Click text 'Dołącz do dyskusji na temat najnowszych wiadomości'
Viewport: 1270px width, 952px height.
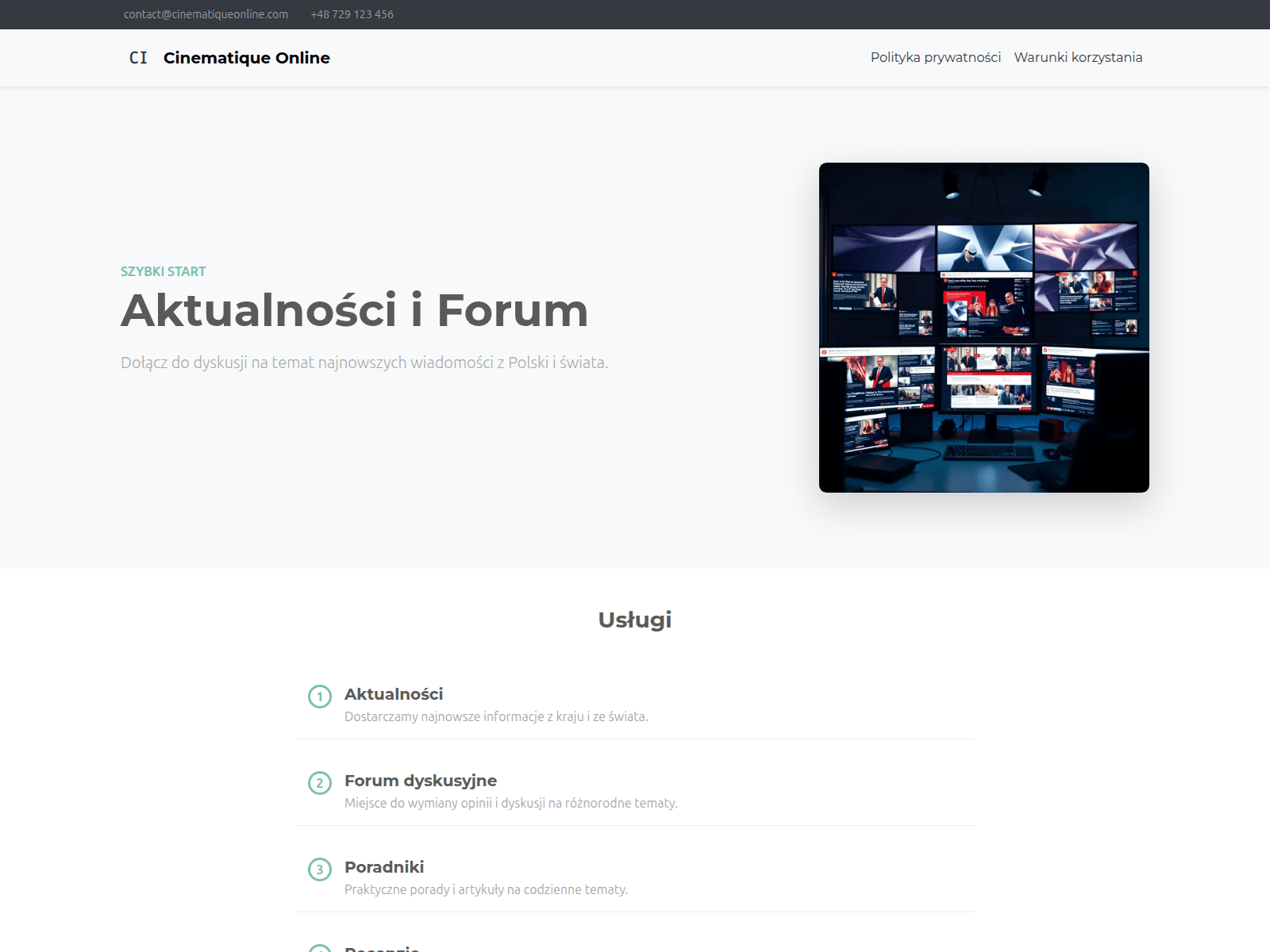tap(307, 363)
